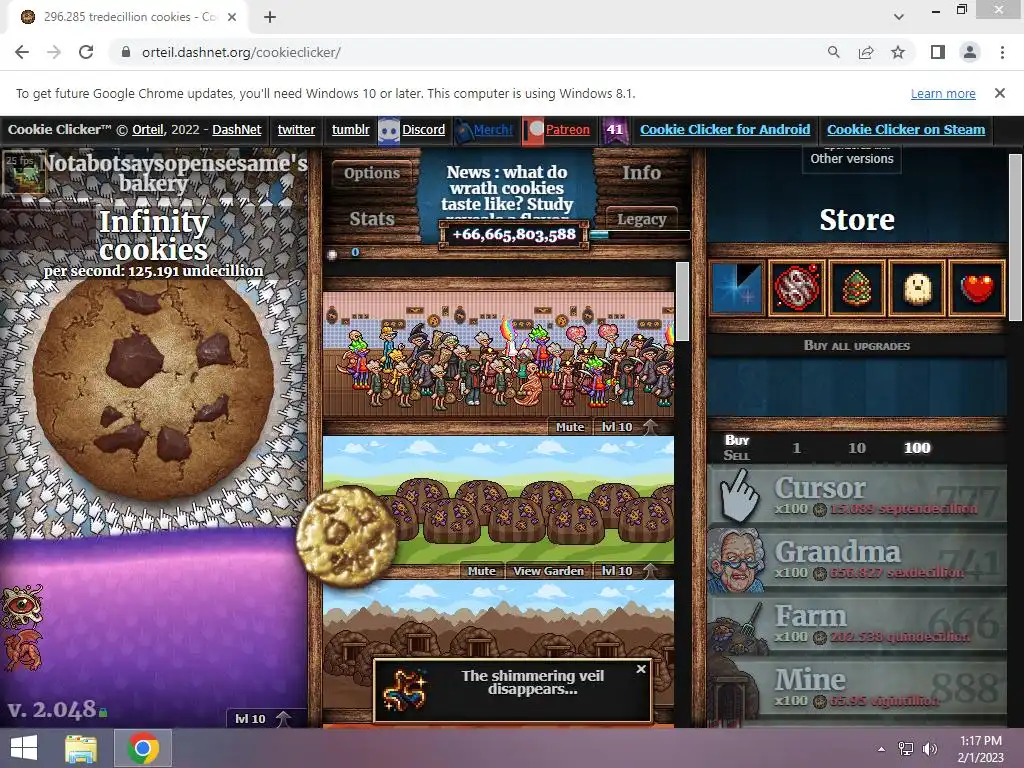Buy the blue sparkle upgrade
1024x768 pixels.
pos(737,288)
